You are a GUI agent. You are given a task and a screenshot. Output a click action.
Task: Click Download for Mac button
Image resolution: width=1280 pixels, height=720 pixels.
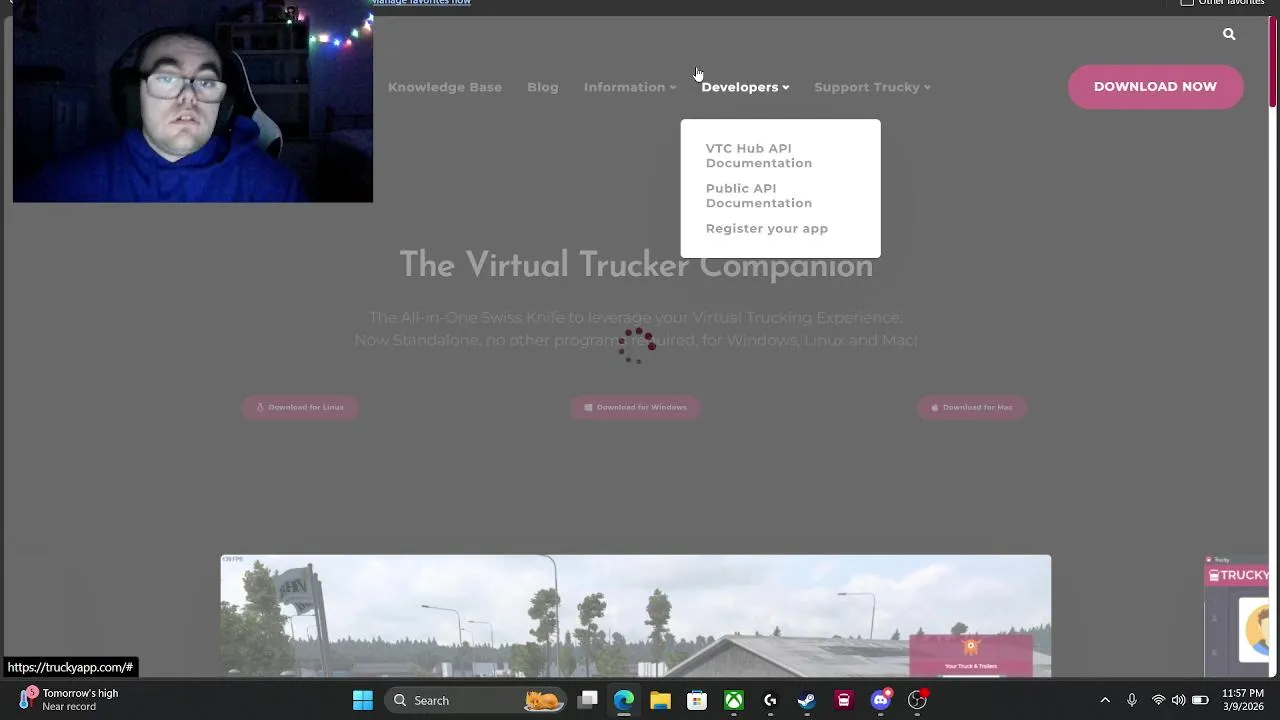[x=971, y=407]
